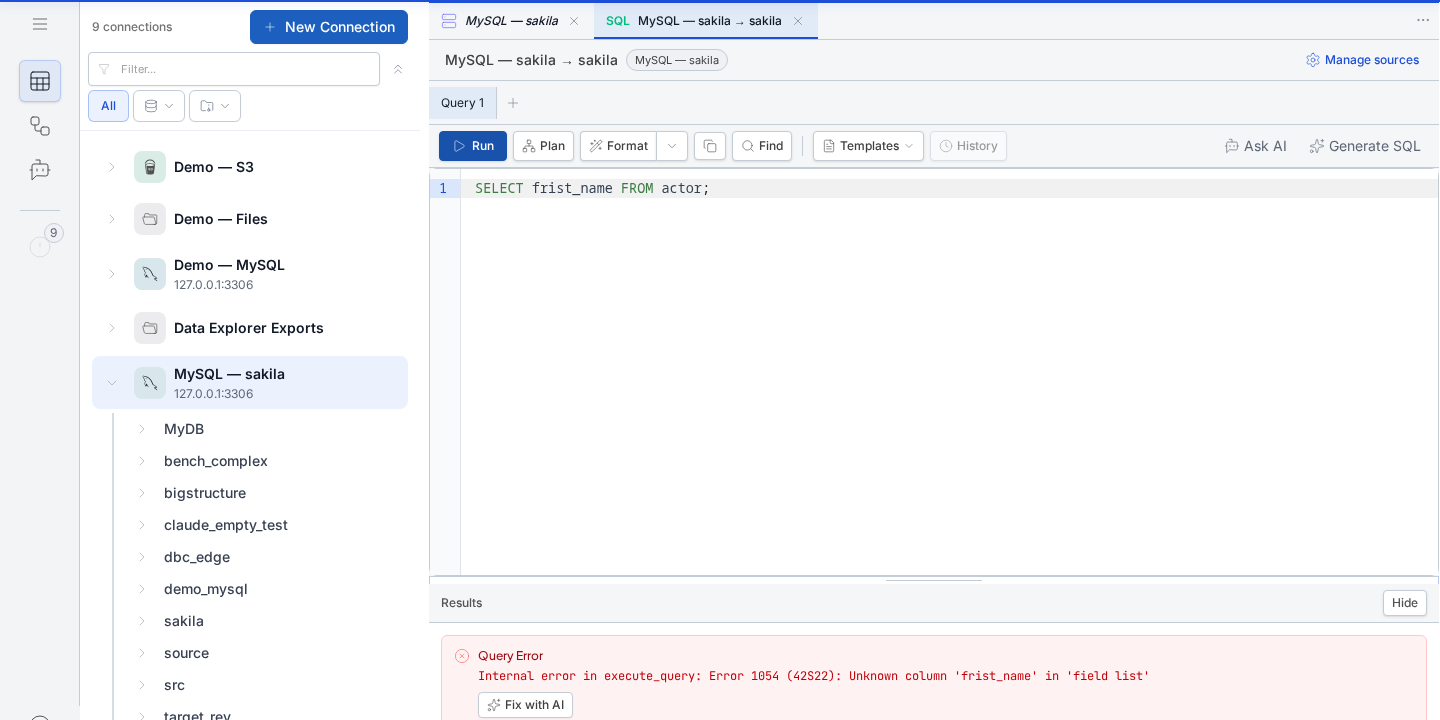Copy the query with copy icon

tap(710, 146)
